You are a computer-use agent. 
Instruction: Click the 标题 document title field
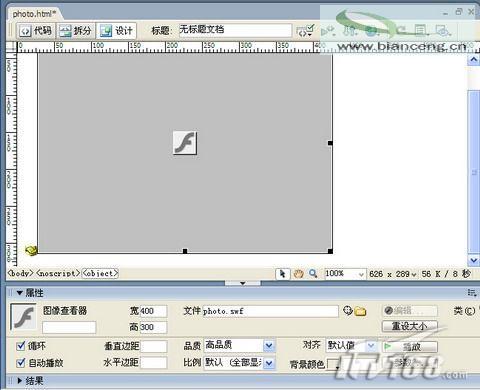pyautogui.click(x=235, y=30)
